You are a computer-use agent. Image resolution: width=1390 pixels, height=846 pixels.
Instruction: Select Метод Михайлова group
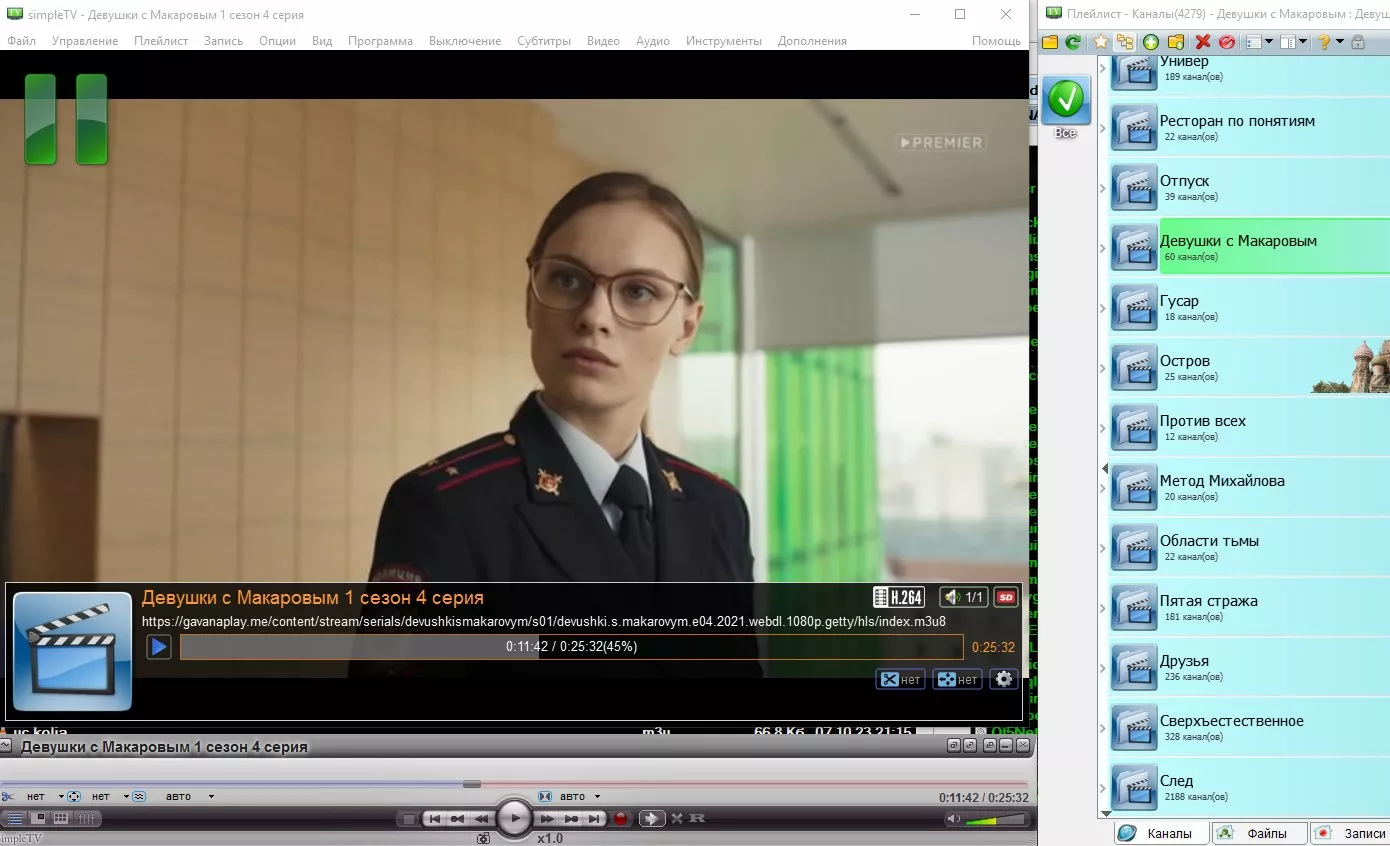[1250, 488]
